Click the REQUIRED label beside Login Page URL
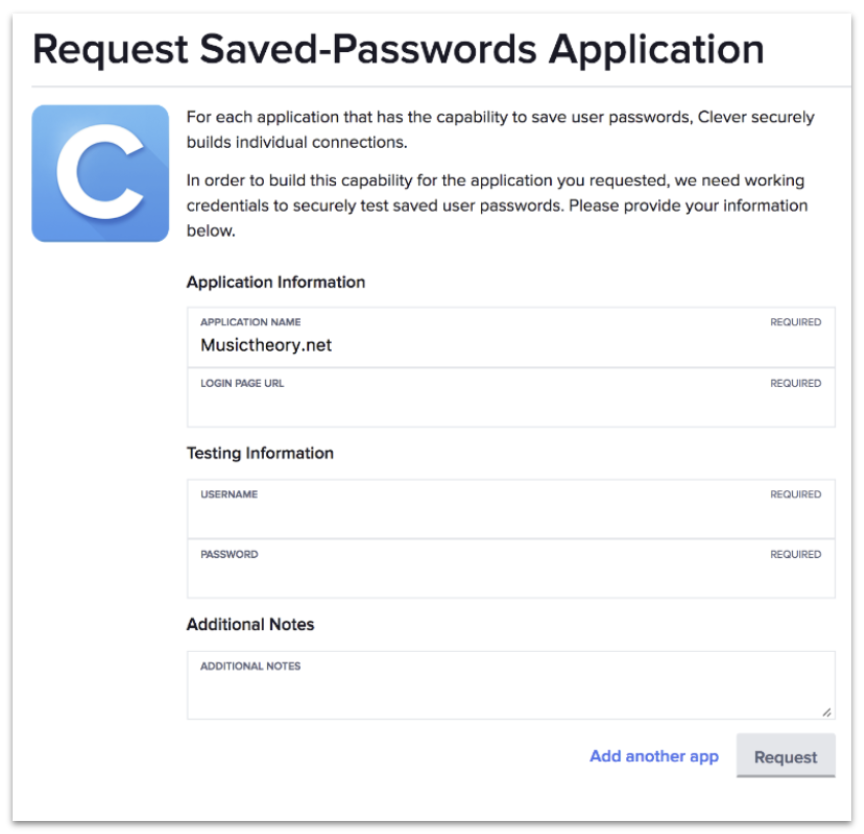The image size is (864, 834). pos(796,382)
